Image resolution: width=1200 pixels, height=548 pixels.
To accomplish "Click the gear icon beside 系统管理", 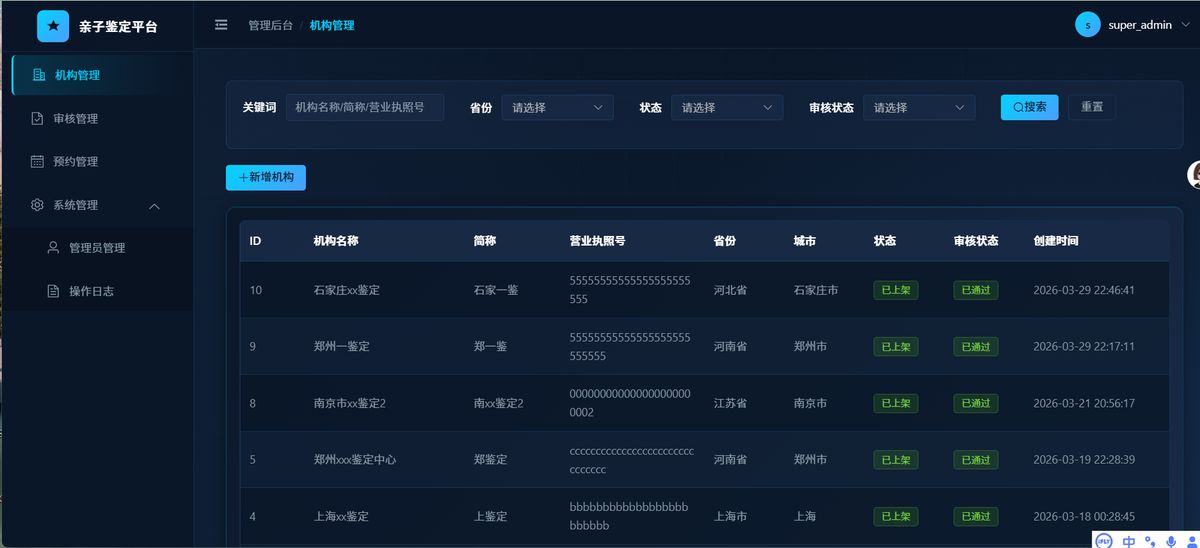I will click(x=37, y=205).
